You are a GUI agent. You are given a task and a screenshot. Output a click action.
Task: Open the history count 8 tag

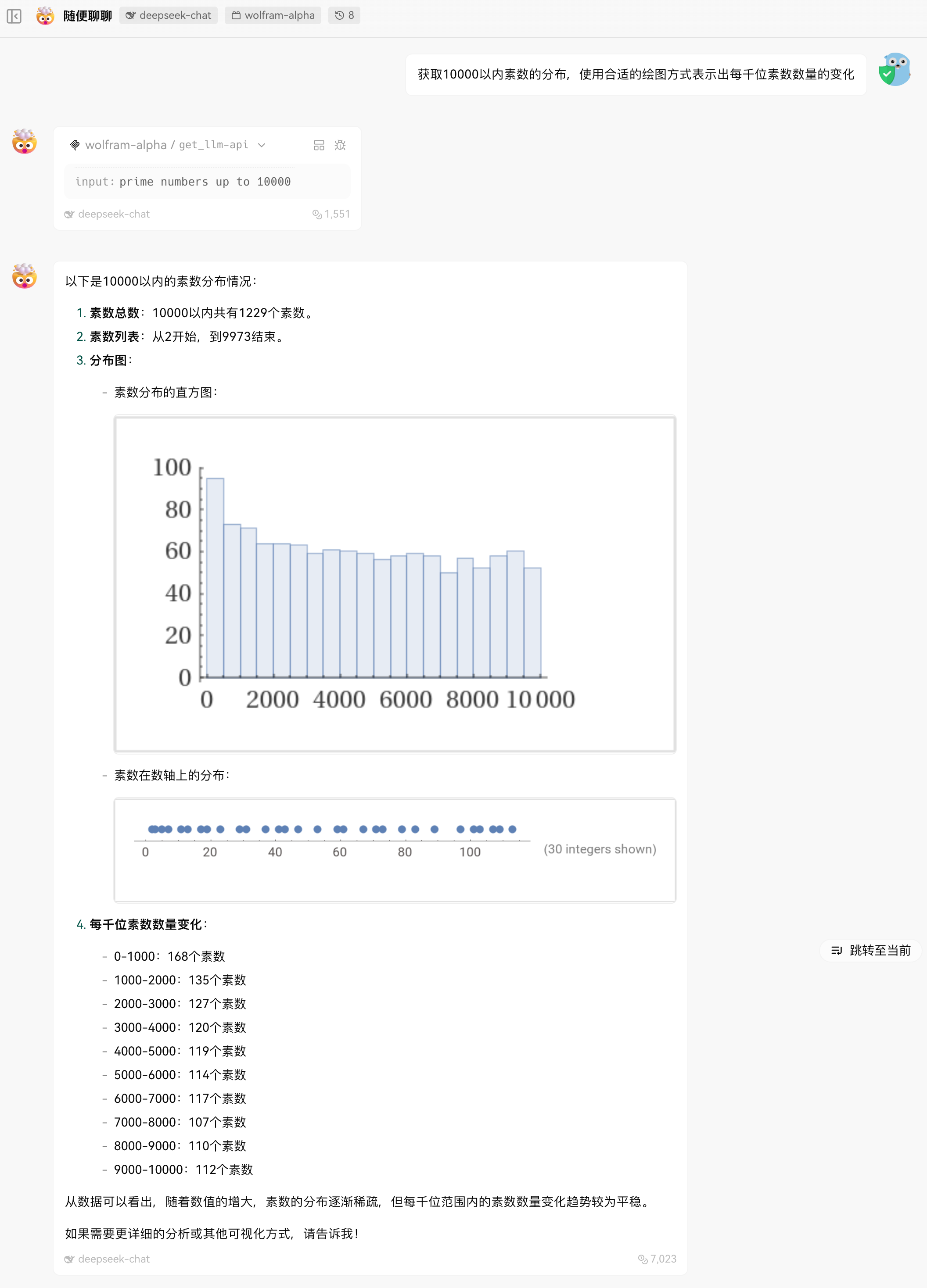[345, 15]
